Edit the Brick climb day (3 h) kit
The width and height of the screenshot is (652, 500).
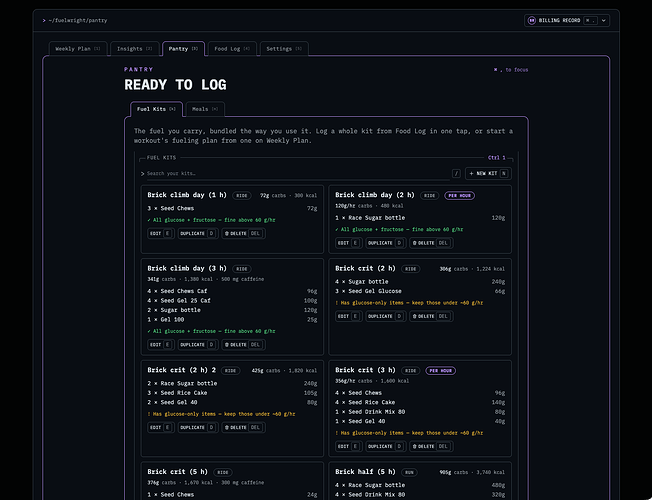coord(161,344)
